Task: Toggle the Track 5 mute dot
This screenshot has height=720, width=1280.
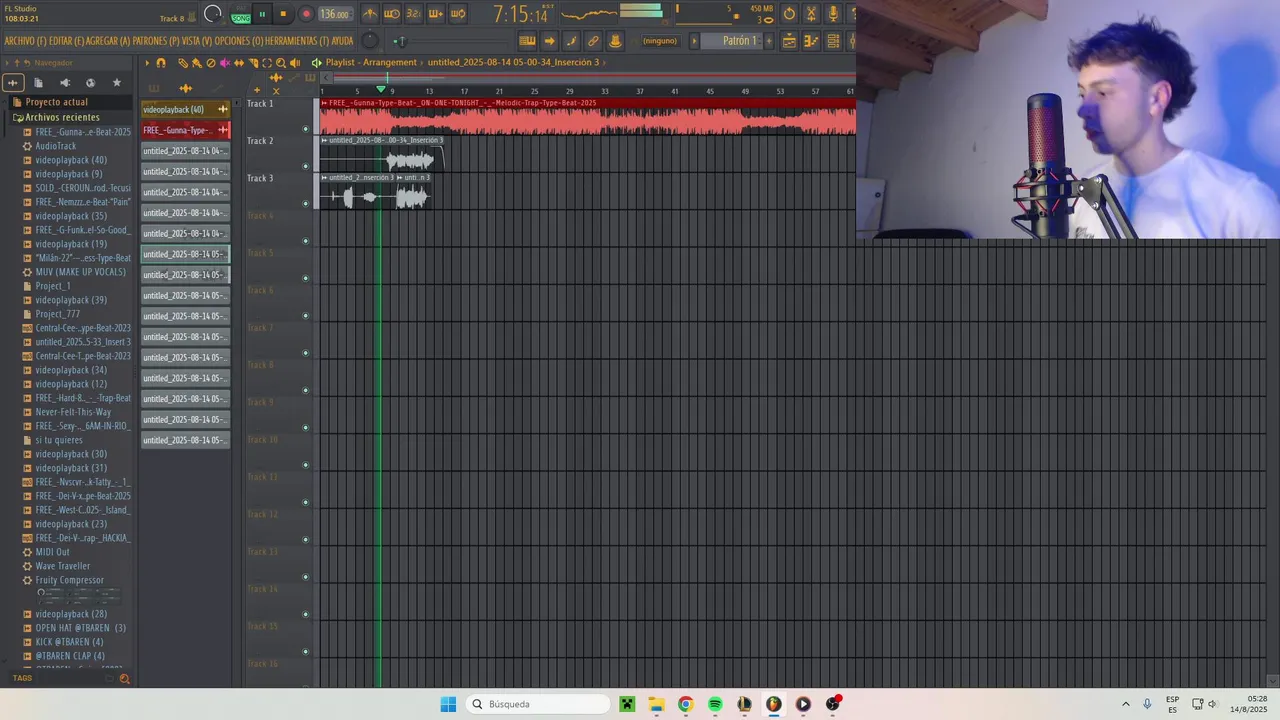Action: (x=306, y=278)
